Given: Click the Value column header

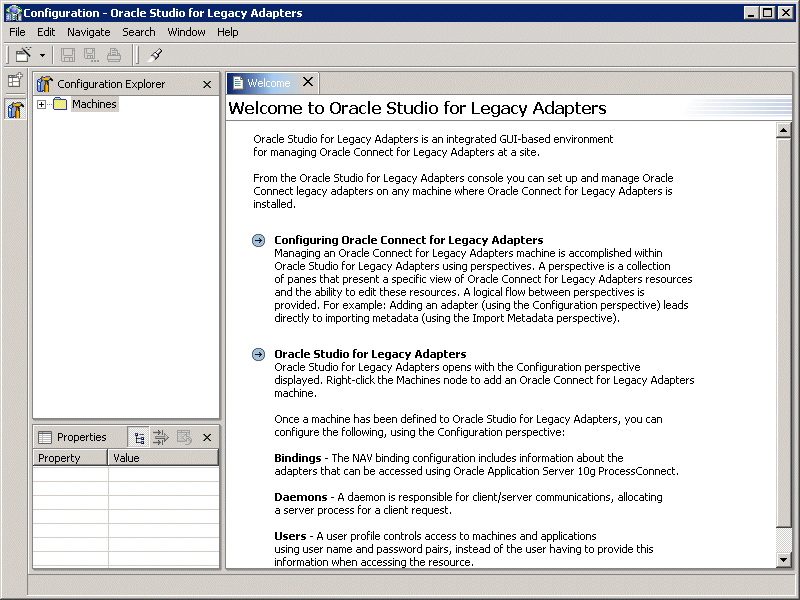Looking at the screenshot, I should coord(163,458).
